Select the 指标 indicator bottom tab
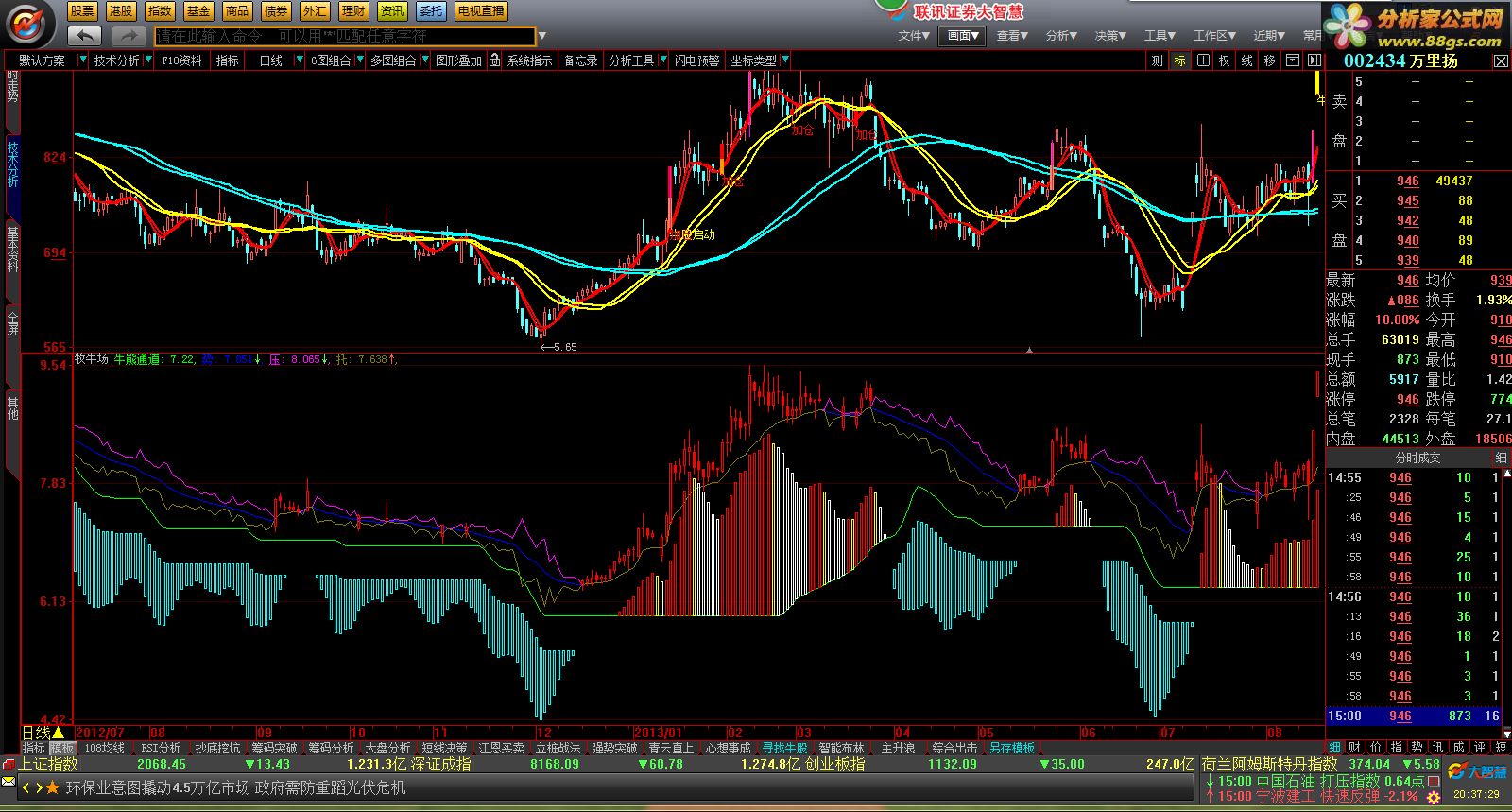1512x812 pixels. (x=33, y=748)
